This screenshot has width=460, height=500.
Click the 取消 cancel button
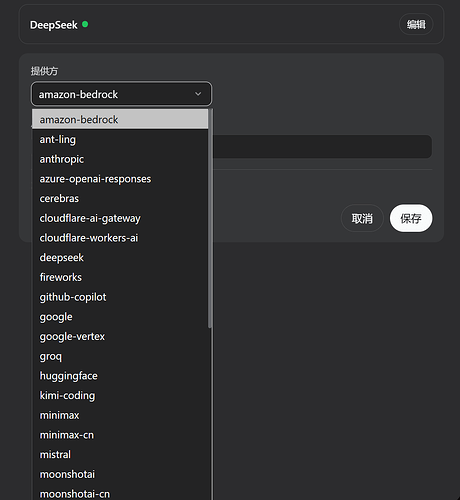tap(362, 218)
